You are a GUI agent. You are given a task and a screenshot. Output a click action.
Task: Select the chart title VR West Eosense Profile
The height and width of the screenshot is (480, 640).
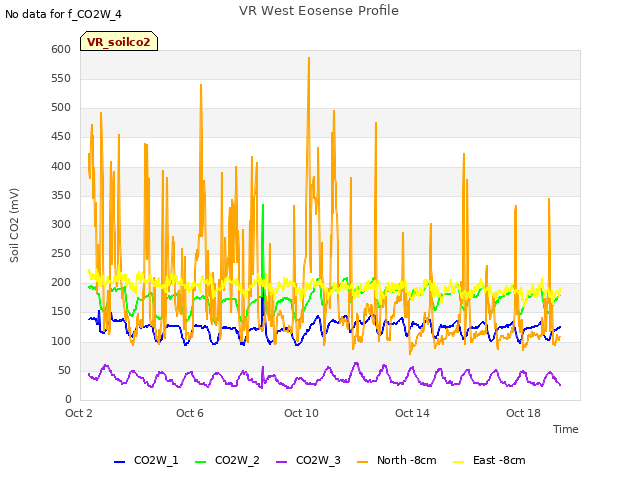coord(319,11)
